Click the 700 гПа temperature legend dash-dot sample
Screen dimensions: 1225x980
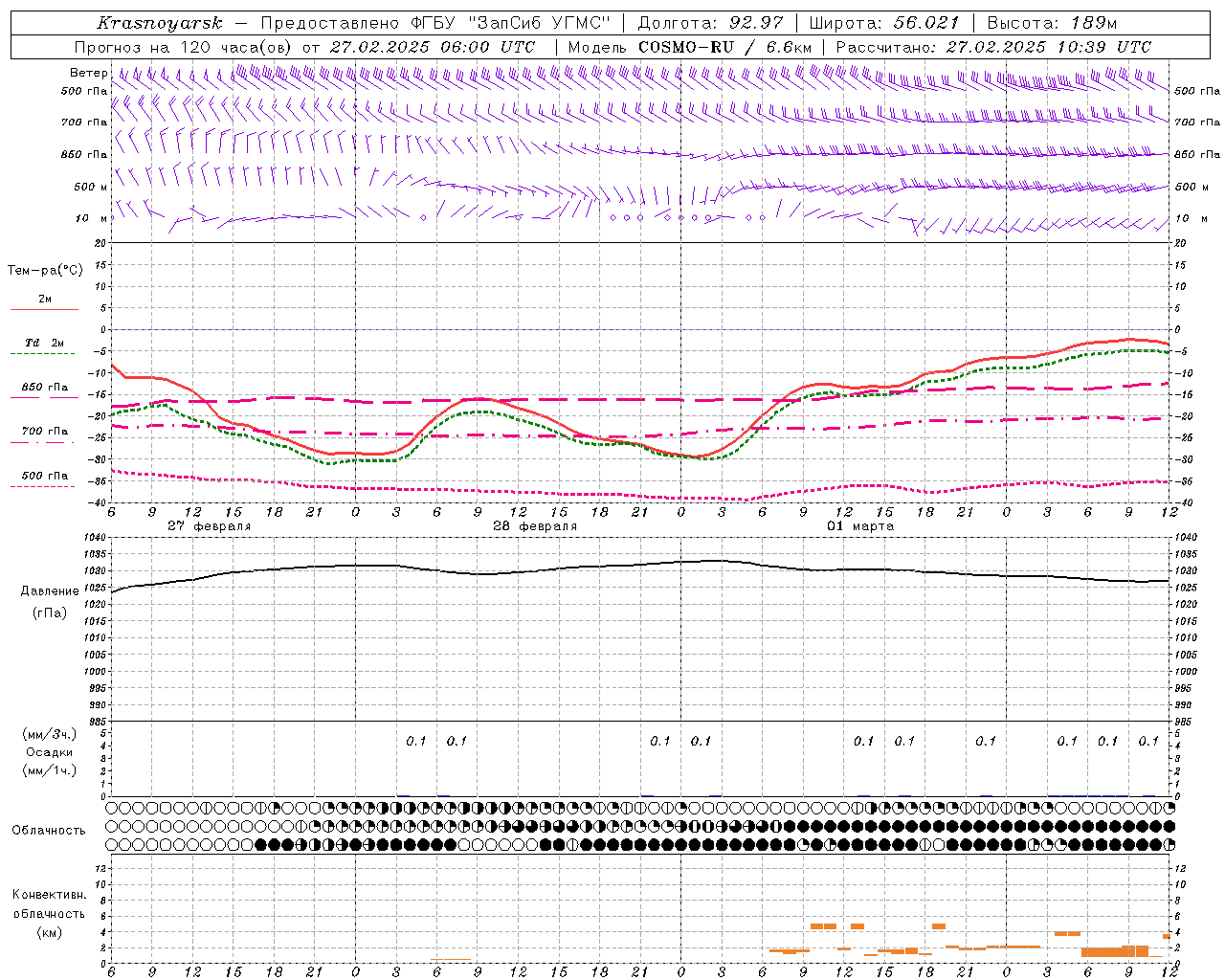(44, 444)
